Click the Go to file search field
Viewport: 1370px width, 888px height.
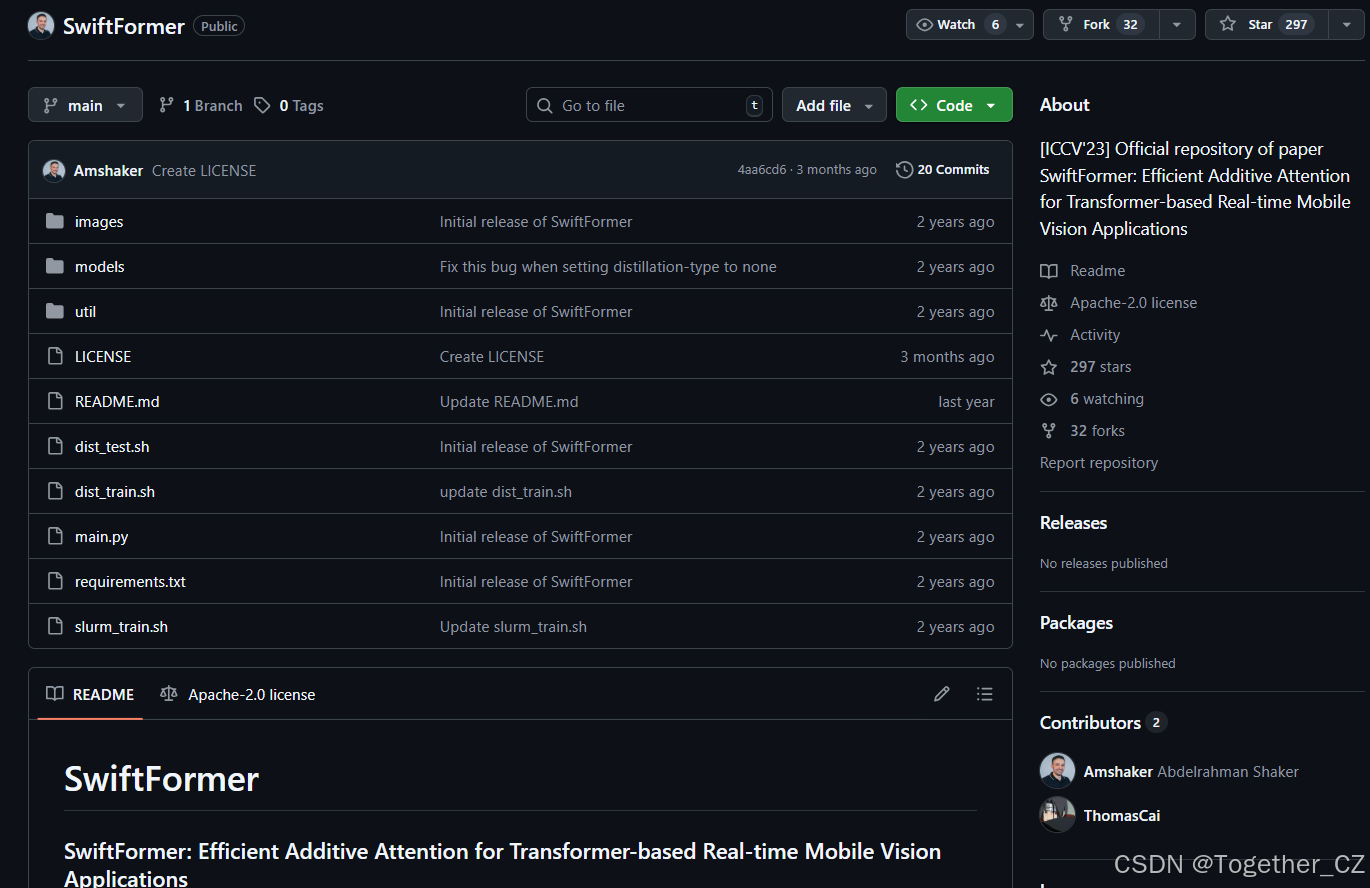tap(649, 105)
